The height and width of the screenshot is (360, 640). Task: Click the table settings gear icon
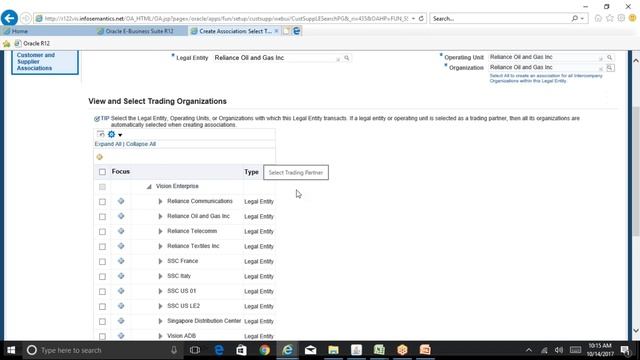[111, 134]
